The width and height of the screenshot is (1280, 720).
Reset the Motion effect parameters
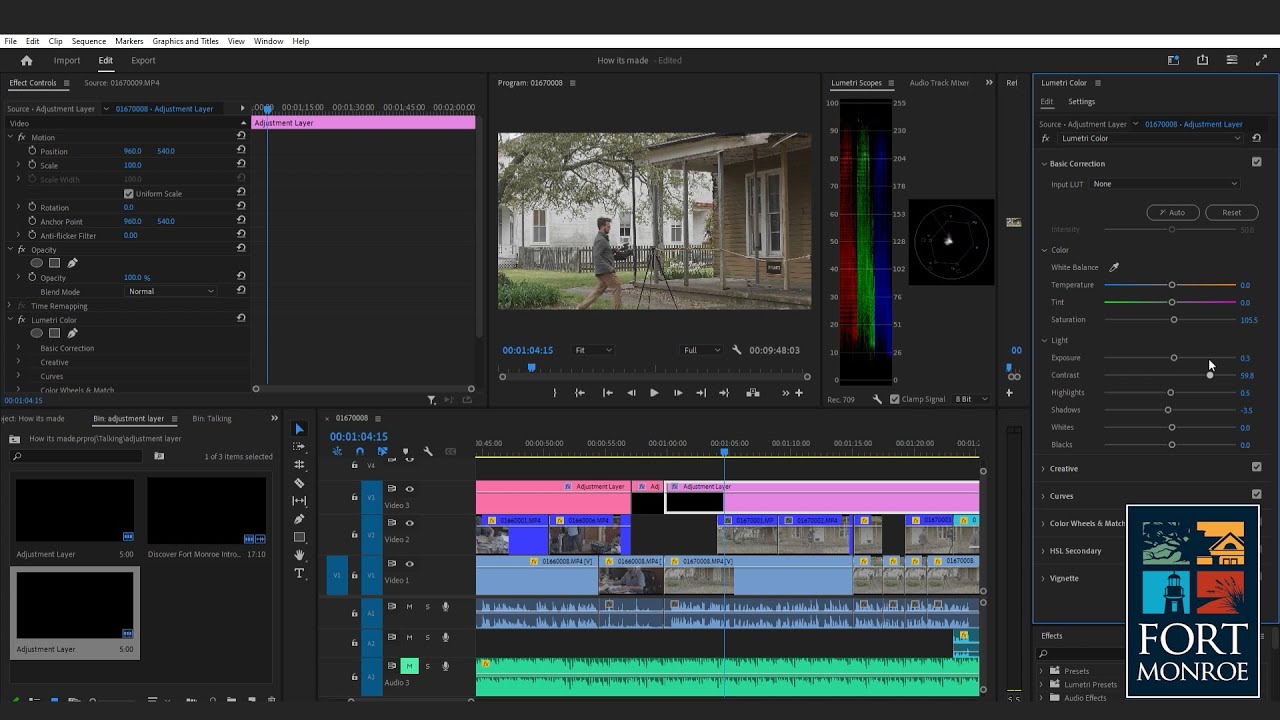(x=241, y=136)
